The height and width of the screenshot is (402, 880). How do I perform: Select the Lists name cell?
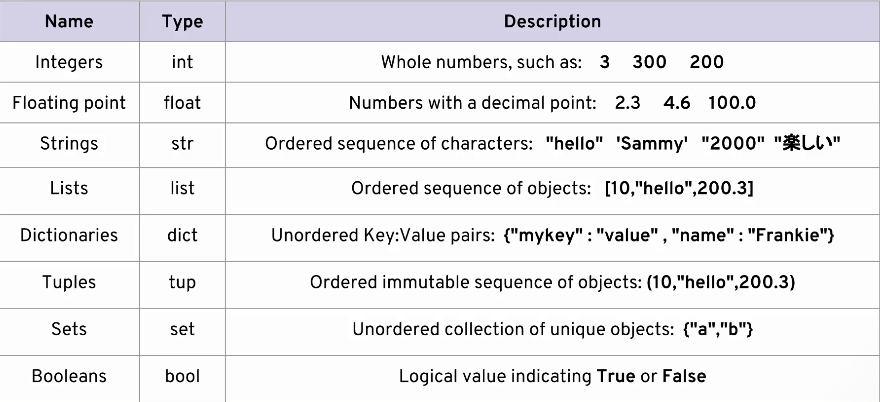(69, 188)
